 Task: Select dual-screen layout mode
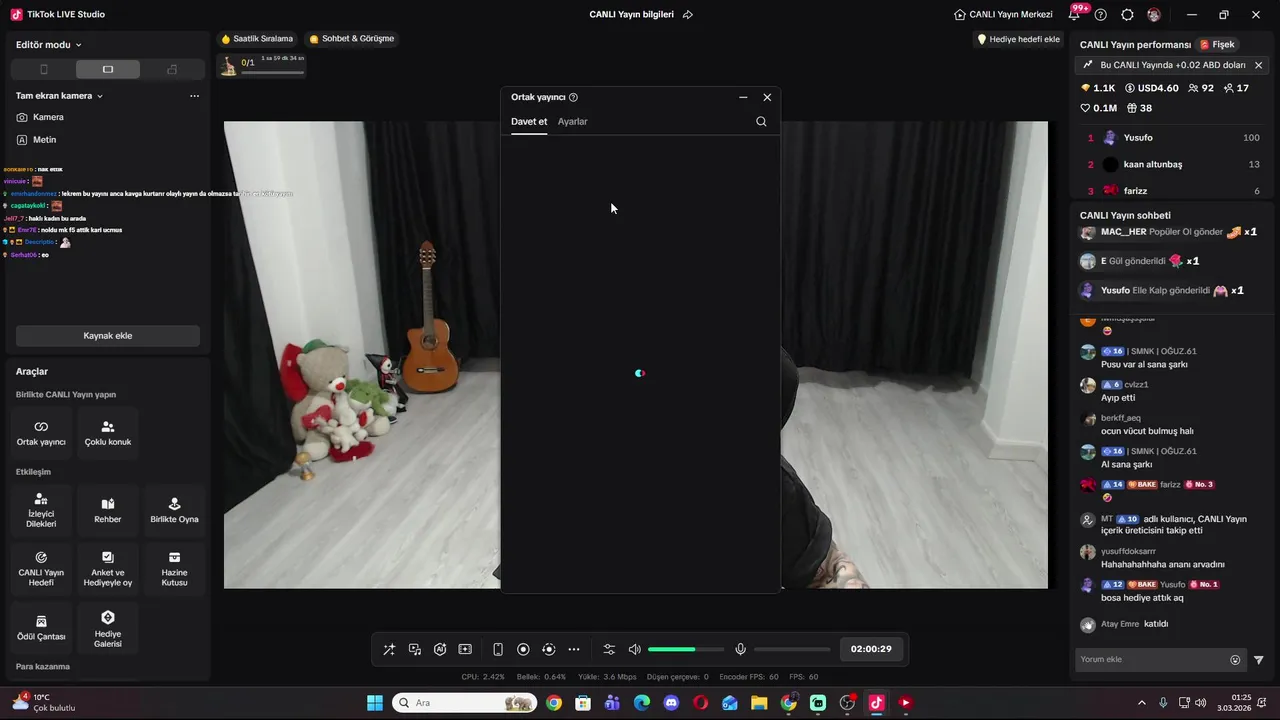tap(172, 69)
